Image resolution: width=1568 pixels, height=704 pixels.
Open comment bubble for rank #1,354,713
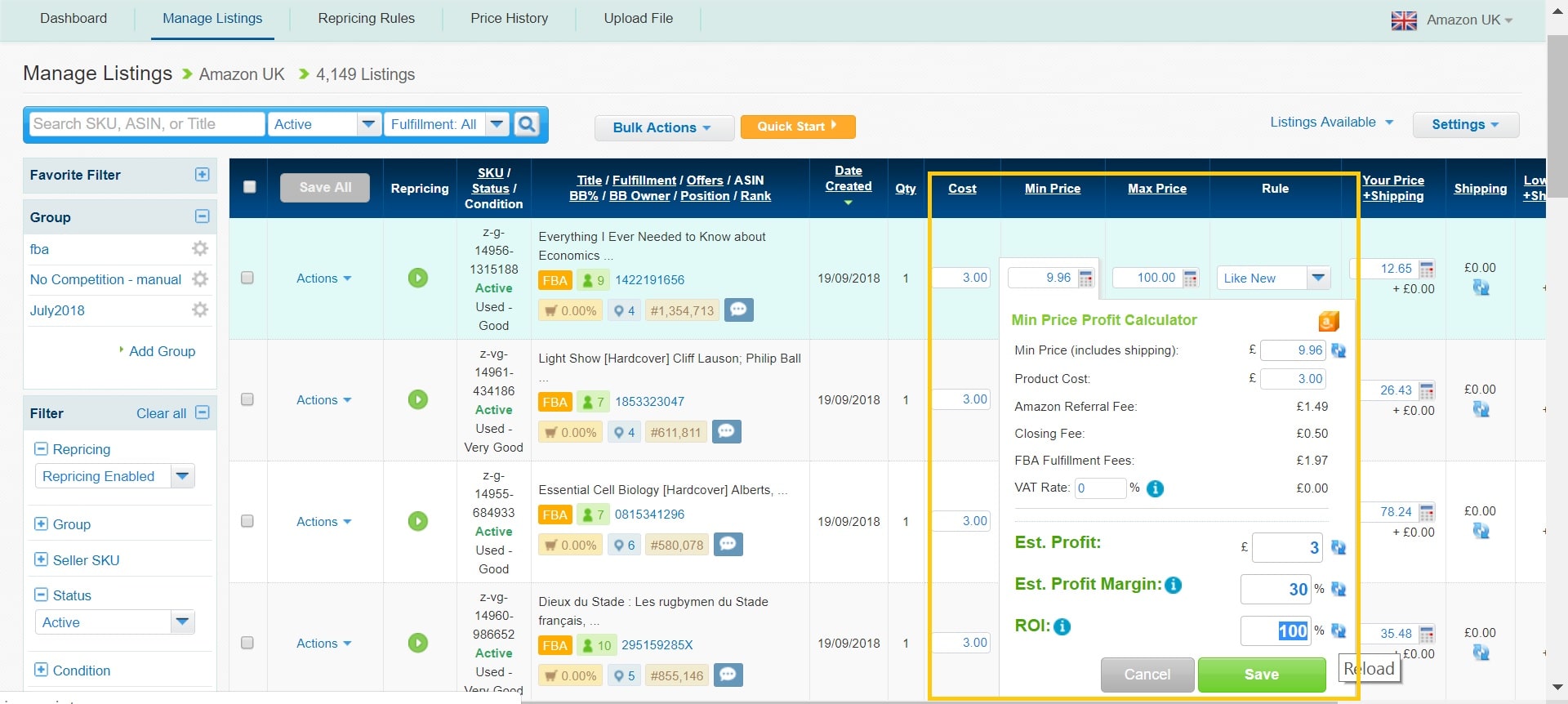click(739, 310)
